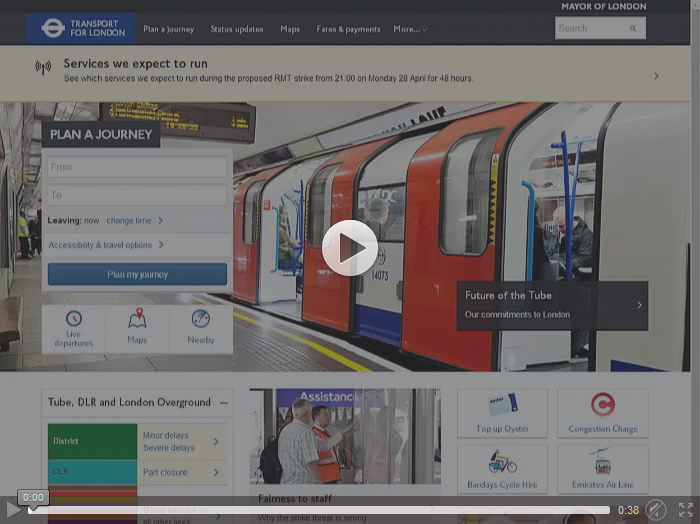Image resolution: width=700 pixels, height=524 pixels.
Task: Click the From input field
Action: (138, 167)
